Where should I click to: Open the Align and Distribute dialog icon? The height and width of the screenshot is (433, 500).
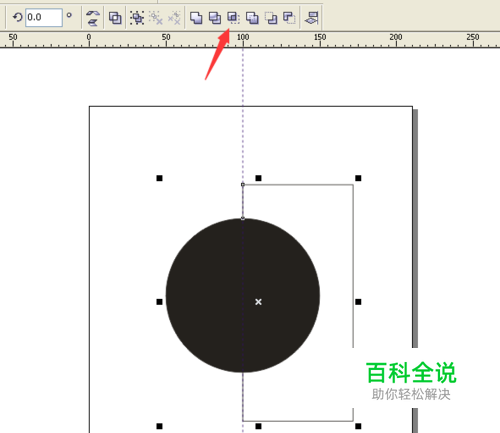click(x=312, y=18)
